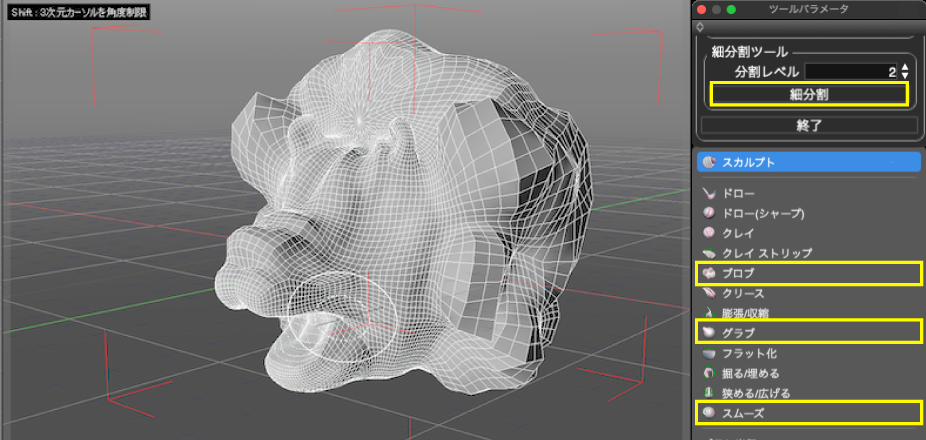Select the フラット化 brush icon
Image resolution: width=926 pixels, height=440 pixels.
click(x=708, y=353)
